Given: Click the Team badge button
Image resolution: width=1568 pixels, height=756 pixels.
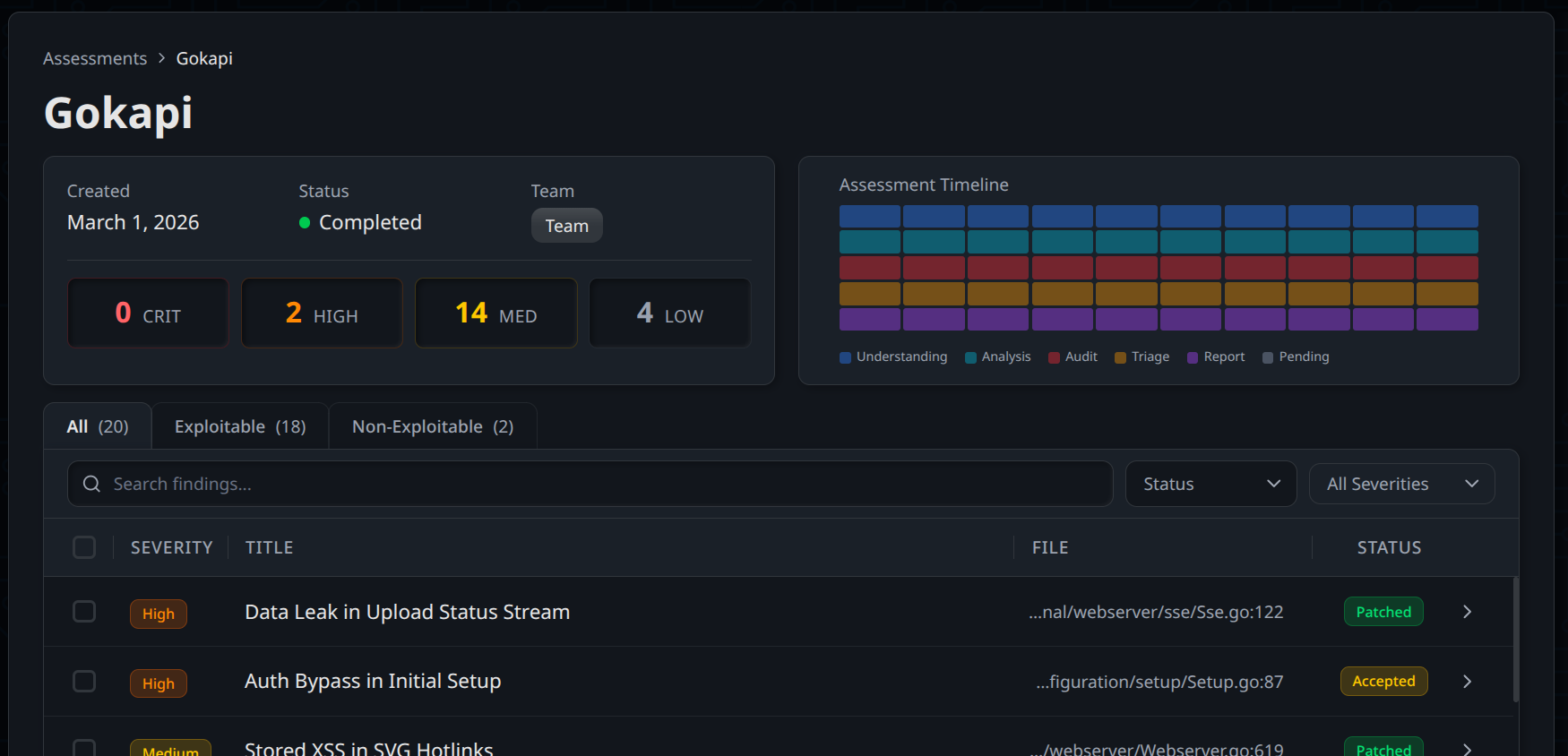Looking at the screenshot, I should [566, 226].
